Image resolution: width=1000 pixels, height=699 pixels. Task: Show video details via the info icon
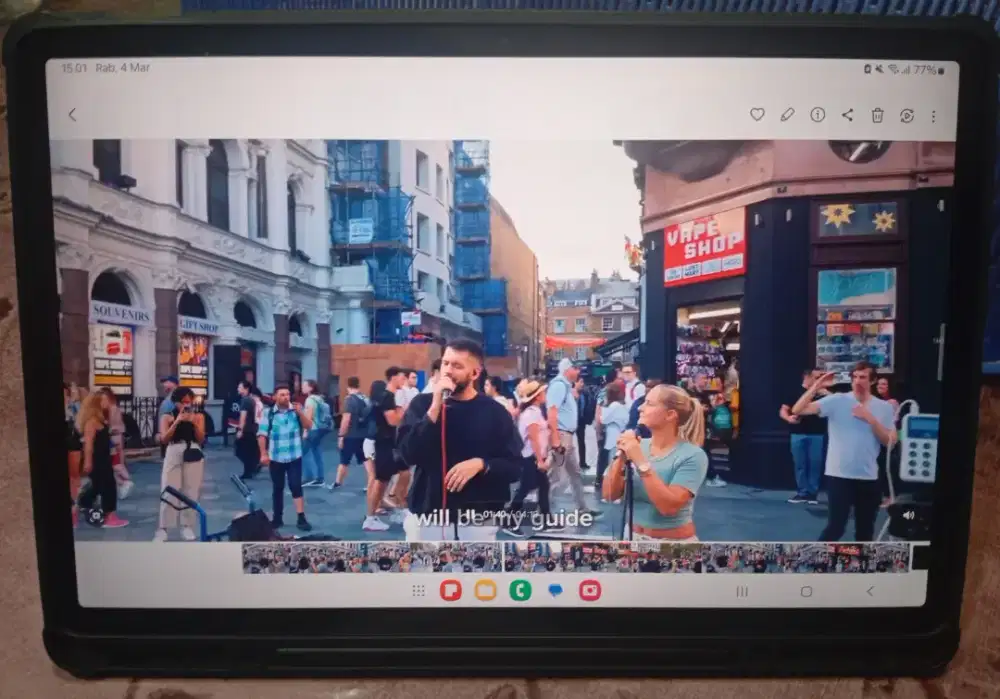817,115
